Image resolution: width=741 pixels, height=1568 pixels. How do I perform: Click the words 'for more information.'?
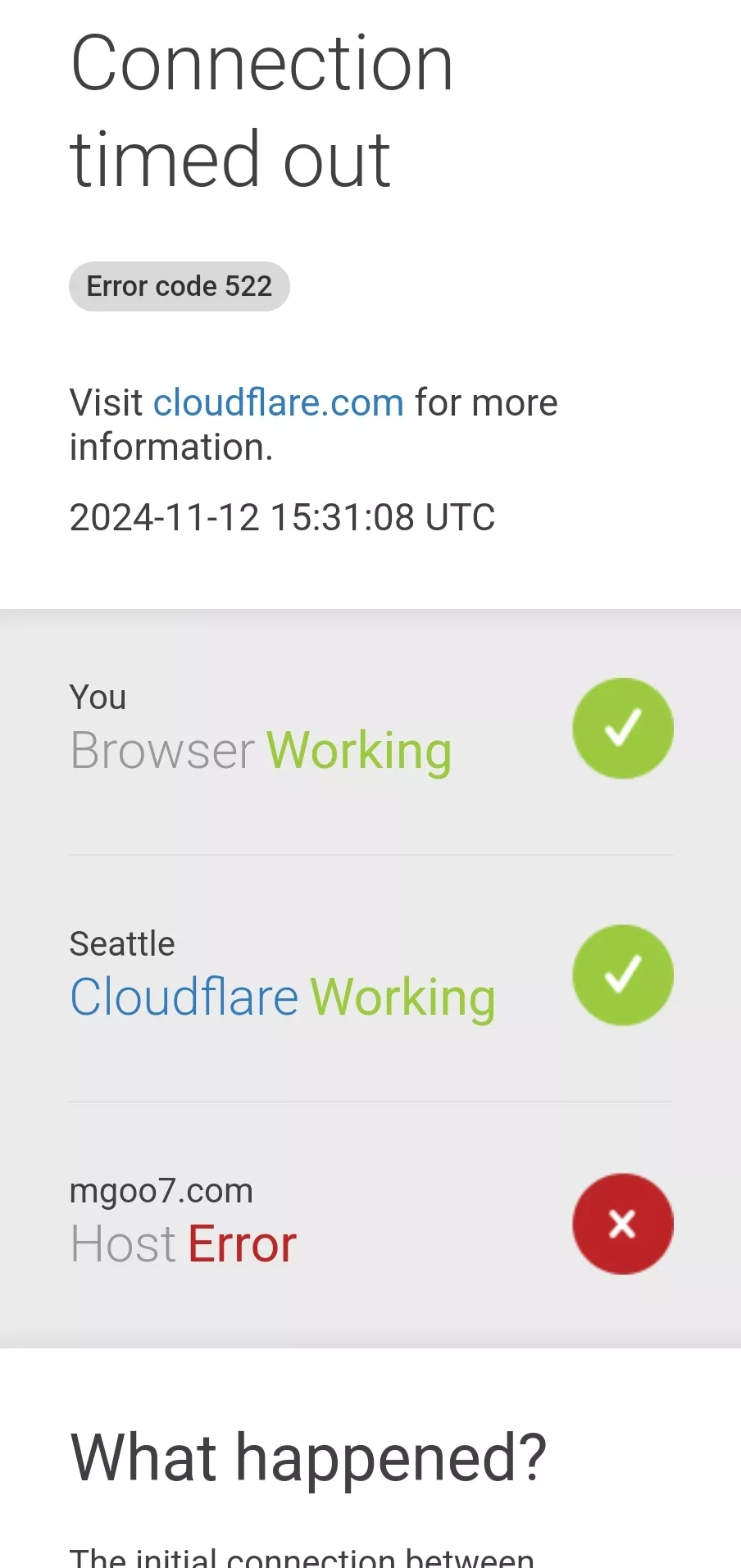pos(314,425)
